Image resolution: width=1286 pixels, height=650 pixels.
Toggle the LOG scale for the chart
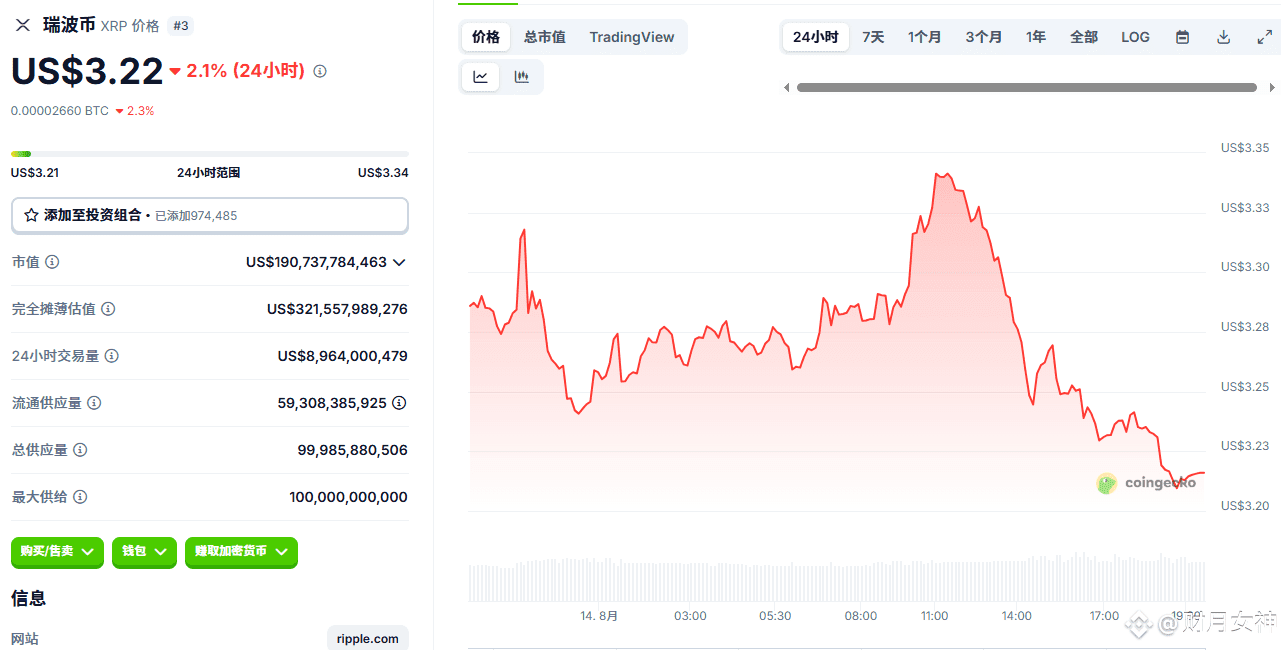(x=1134, y=36)
